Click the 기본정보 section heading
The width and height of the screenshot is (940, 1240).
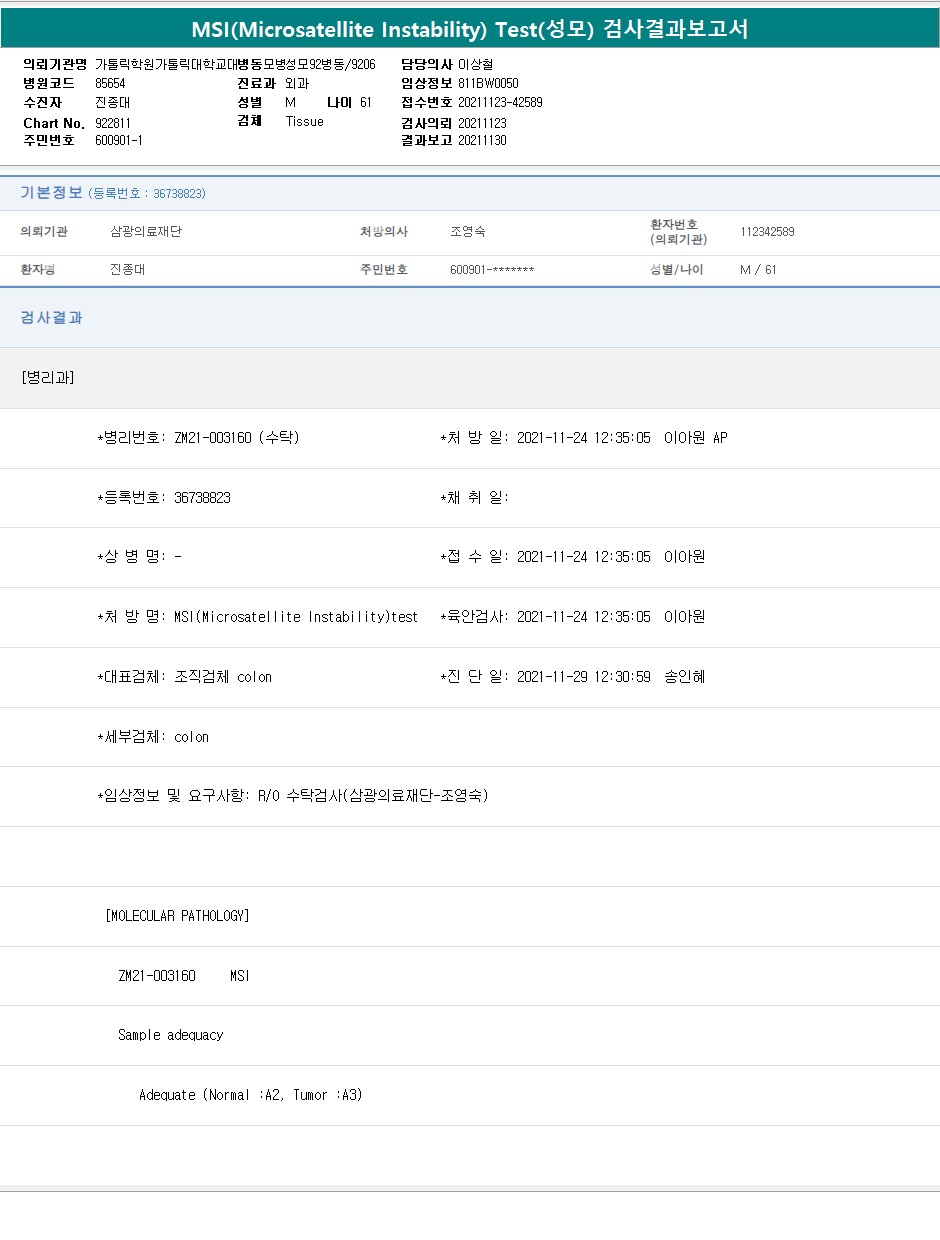[x=51, y=193]
